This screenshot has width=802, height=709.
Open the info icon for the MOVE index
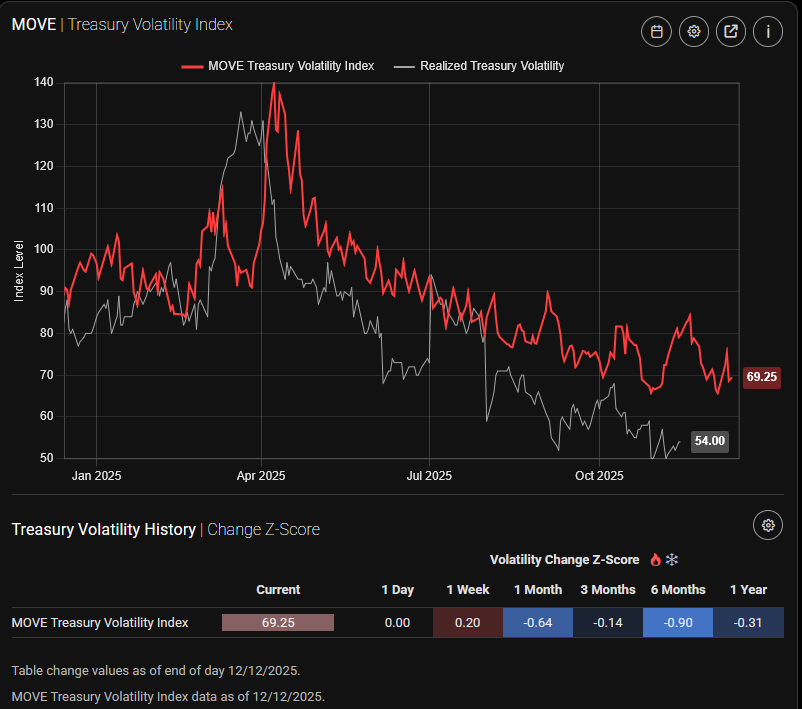coord(767,31)
